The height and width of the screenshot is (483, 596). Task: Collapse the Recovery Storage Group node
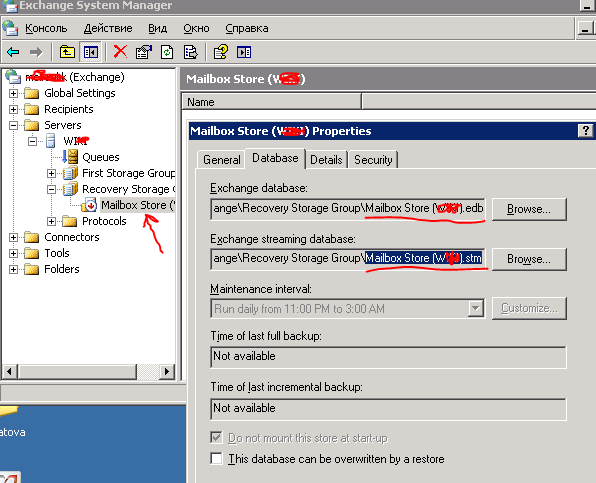click(51, 189)
